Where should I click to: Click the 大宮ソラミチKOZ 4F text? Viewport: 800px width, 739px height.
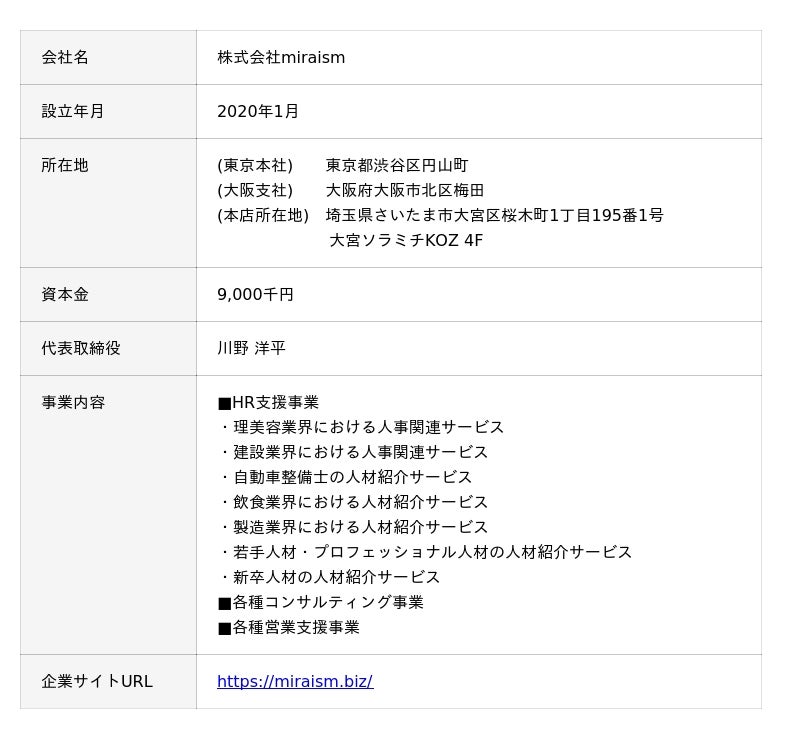click(x=406, y=241)
